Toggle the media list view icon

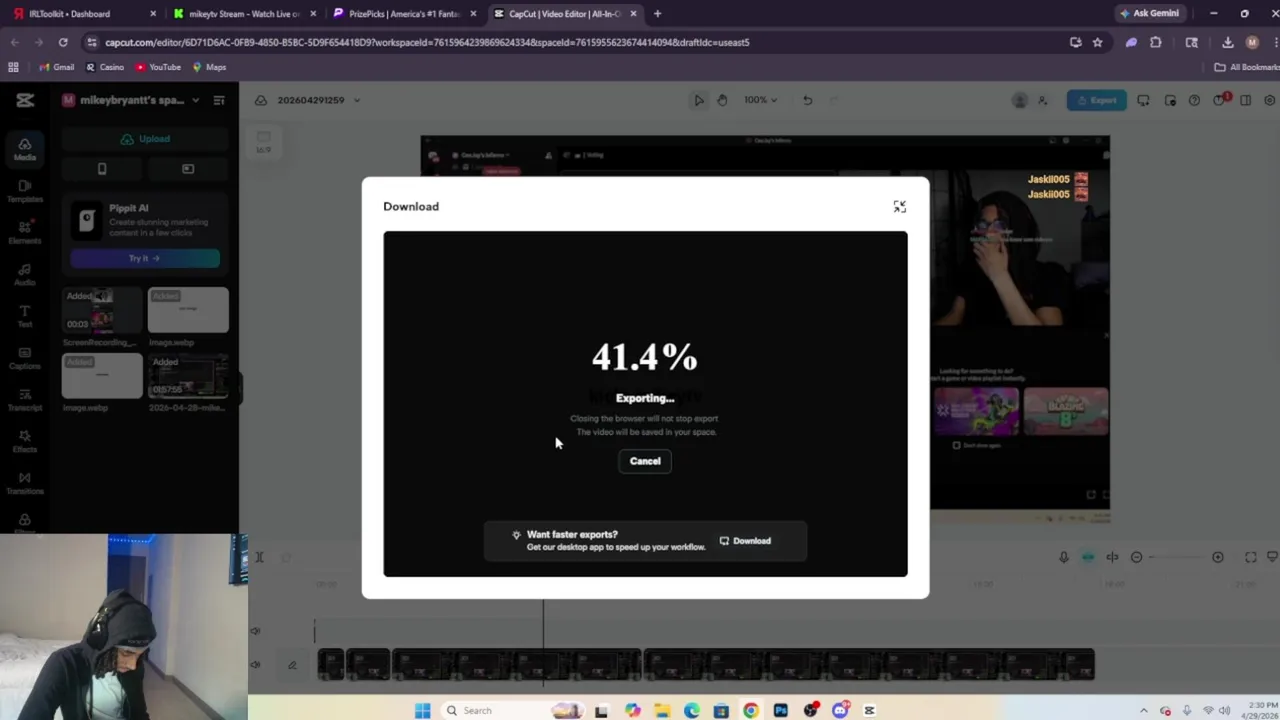(219, 100)
